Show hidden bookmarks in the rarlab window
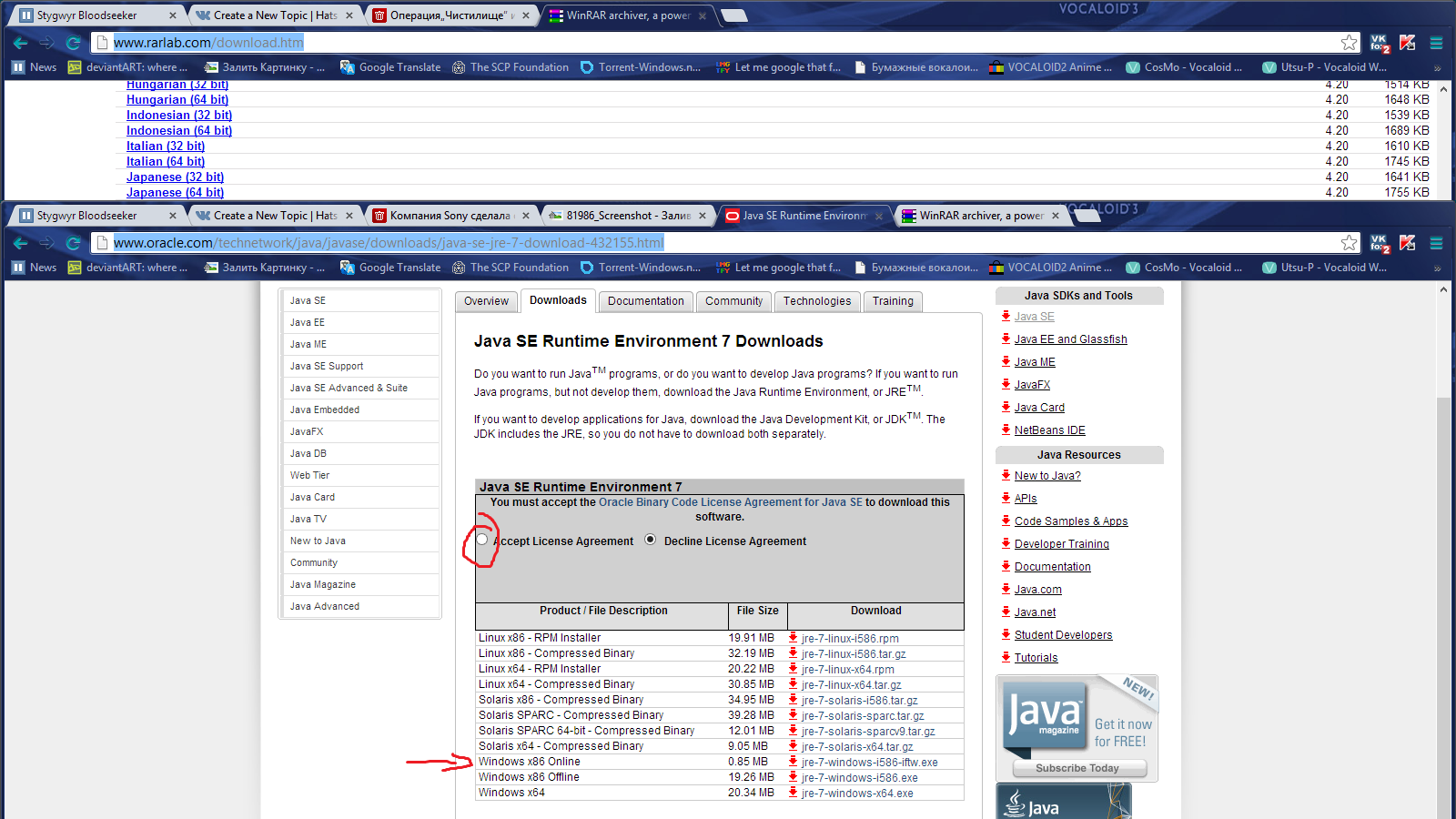The width and height of the screenshot is (1456, 819). [1438, 67]
